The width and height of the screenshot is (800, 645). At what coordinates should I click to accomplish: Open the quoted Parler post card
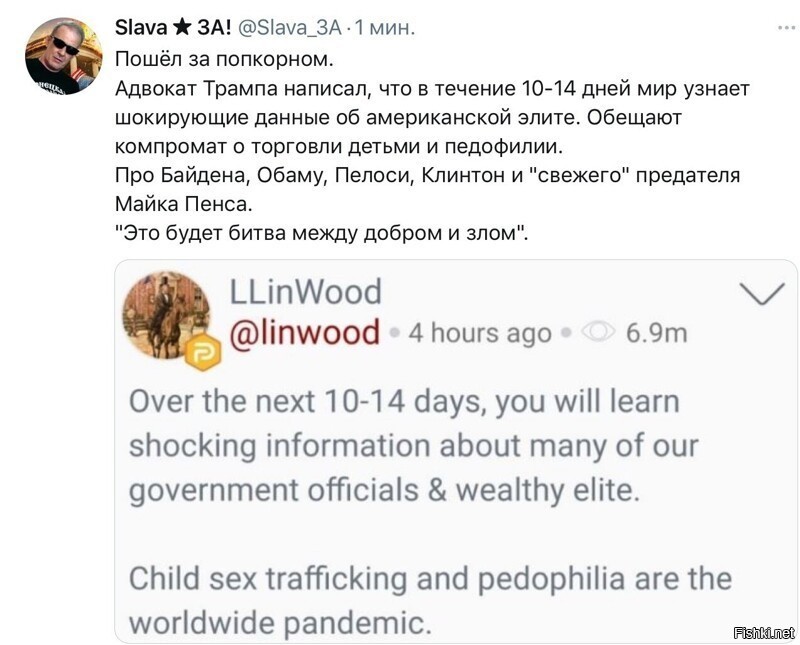coord(456,451)
